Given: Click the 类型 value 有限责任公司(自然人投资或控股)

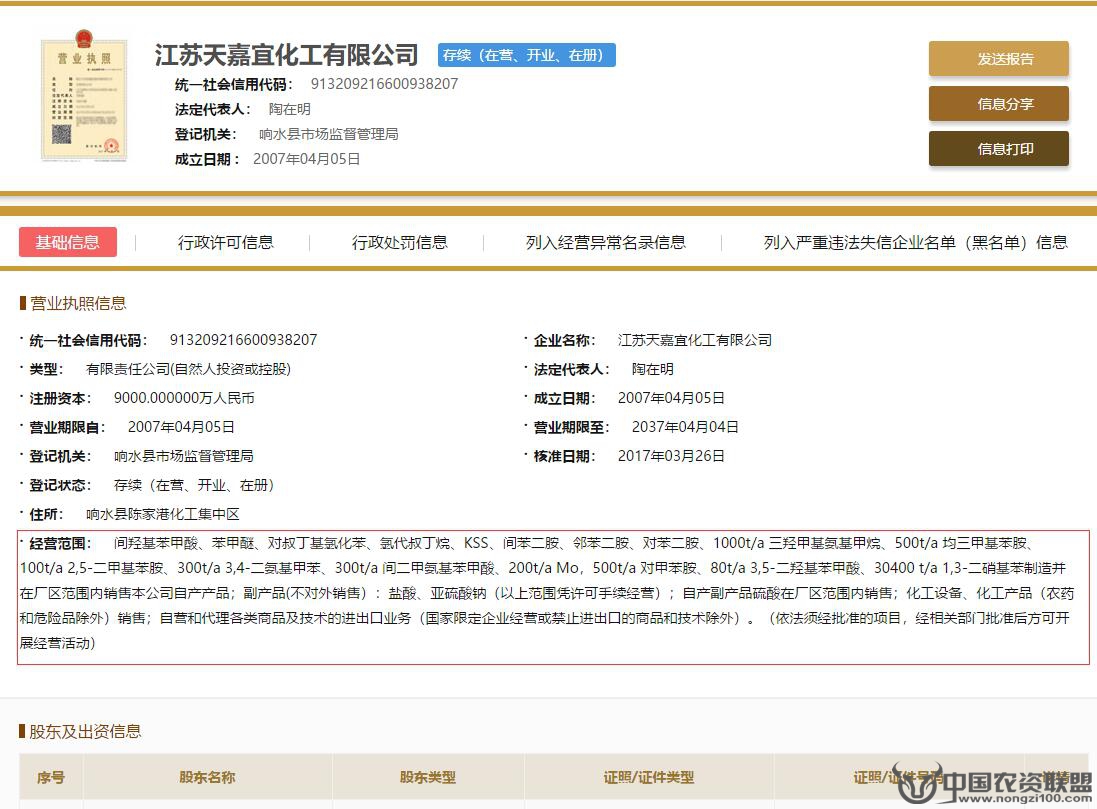Looking at the screenshot, I should point(188,369).
